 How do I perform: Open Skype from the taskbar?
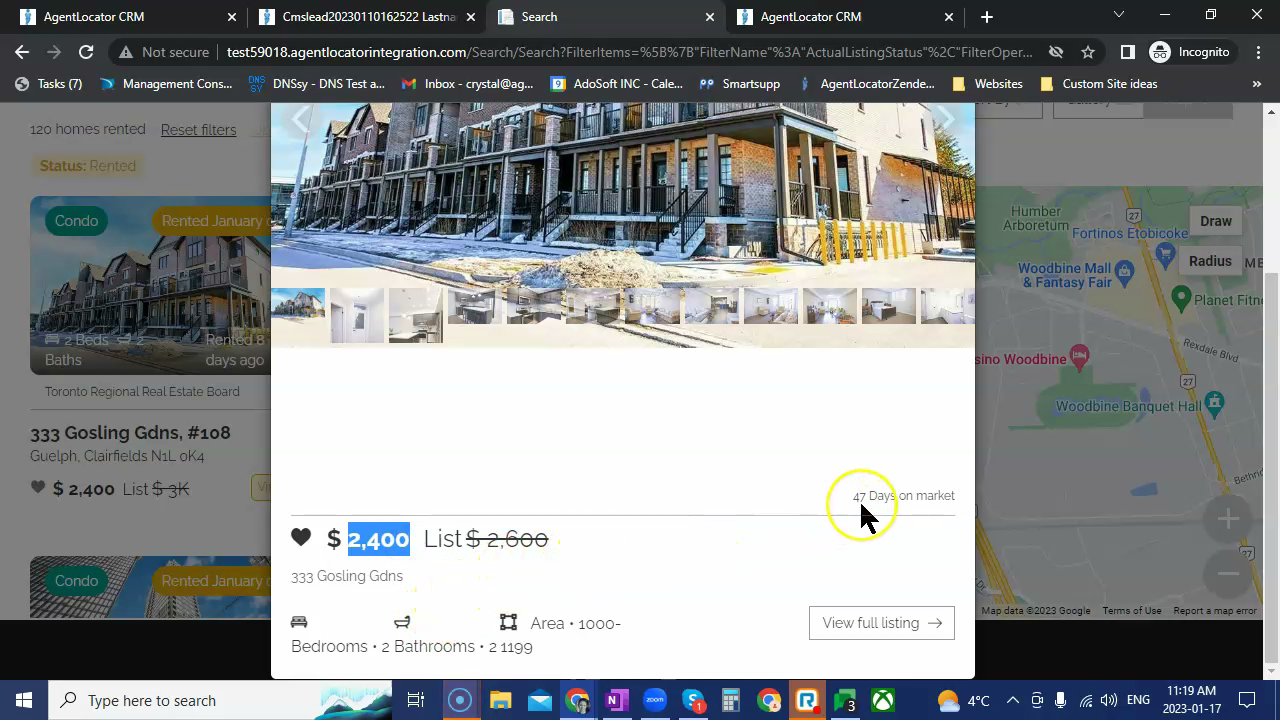(x=694, y=700)
